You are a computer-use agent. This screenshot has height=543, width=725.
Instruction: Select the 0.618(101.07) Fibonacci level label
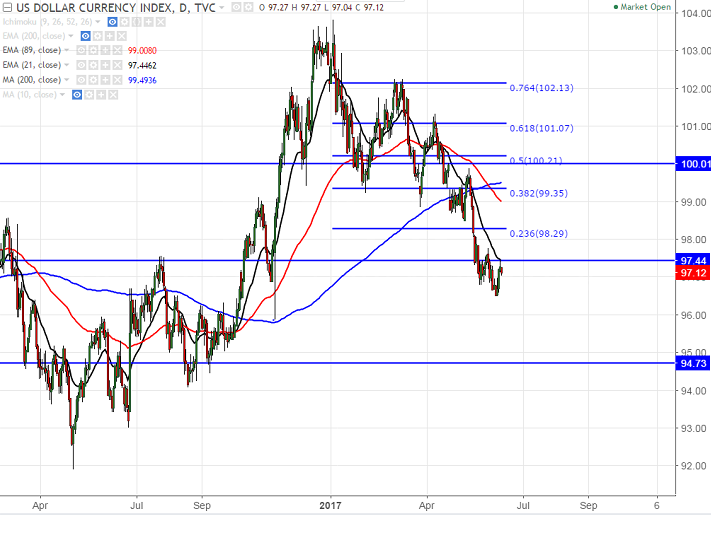pos(541,128)
